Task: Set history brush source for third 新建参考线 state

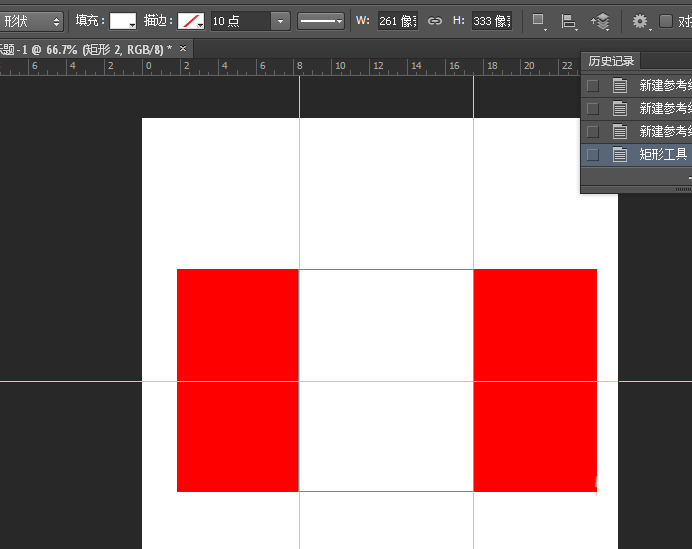Action: 593,131
